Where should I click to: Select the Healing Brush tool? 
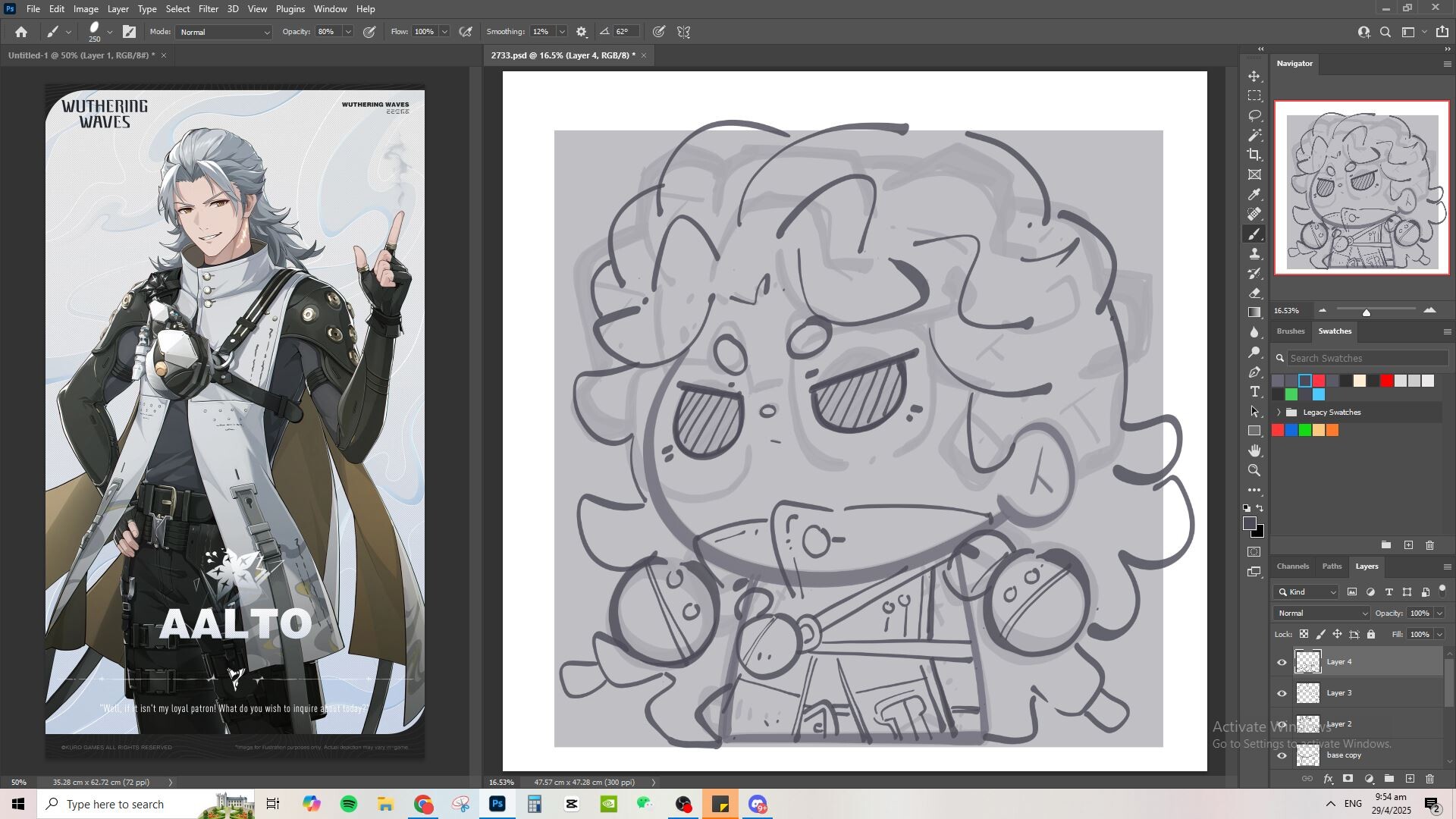[x=1255, y=215]
